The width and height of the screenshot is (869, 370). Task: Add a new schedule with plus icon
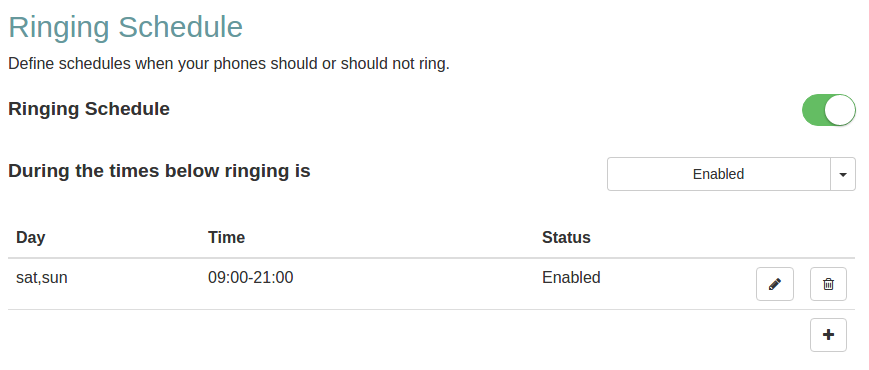pyautogui.click(x=828, y=335)
